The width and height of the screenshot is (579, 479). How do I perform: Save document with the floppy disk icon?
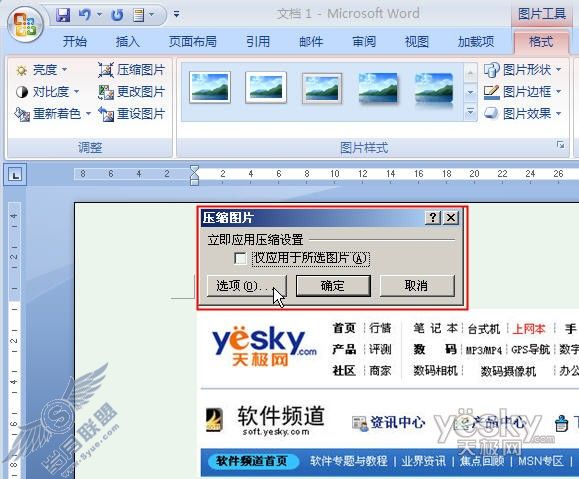63,15
